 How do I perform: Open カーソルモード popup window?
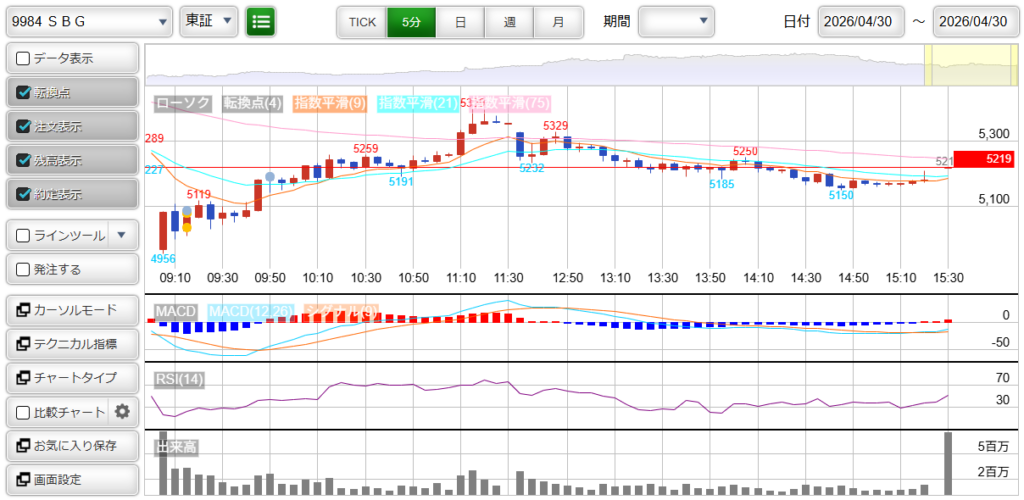pyautogui.click(x=71, y=310)
